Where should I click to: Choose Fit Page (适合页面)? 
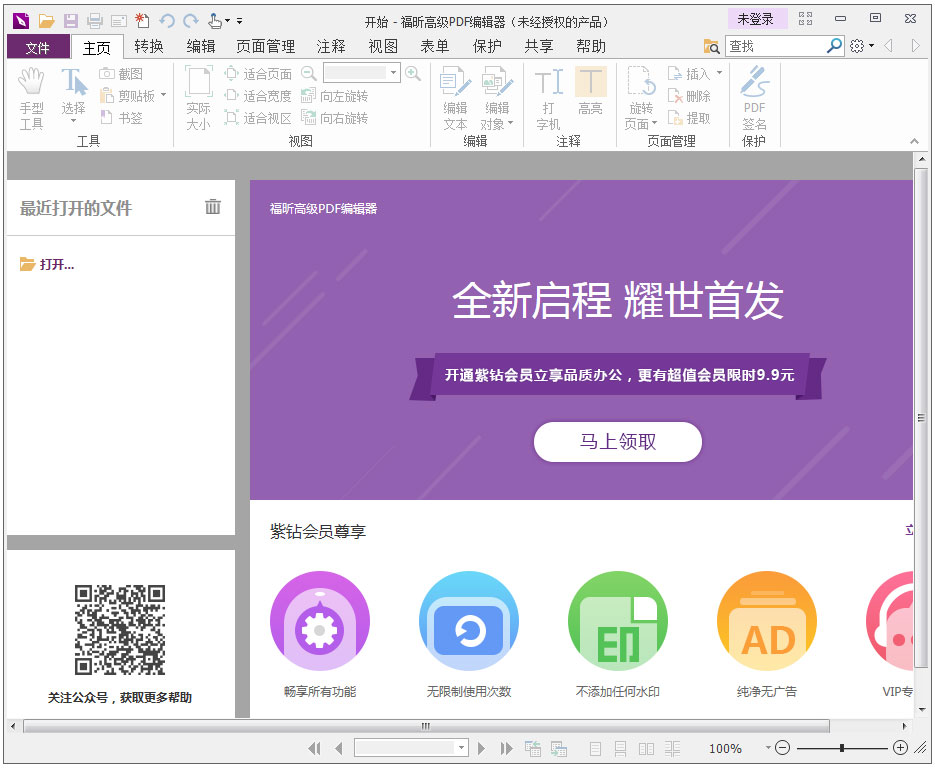258,74
